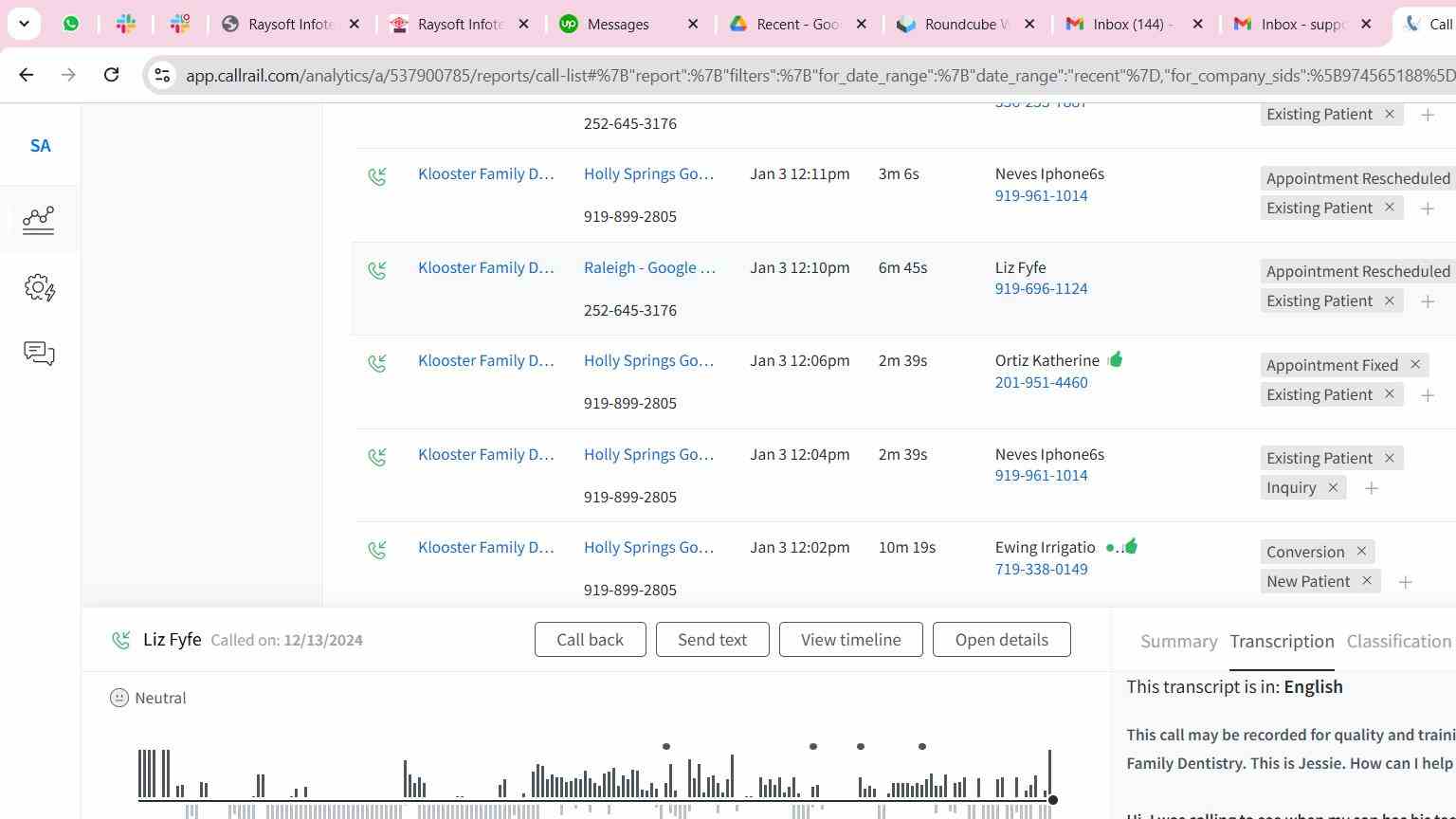Click the View timeline button
The image size is (1456, 819).
coord(851,640)
